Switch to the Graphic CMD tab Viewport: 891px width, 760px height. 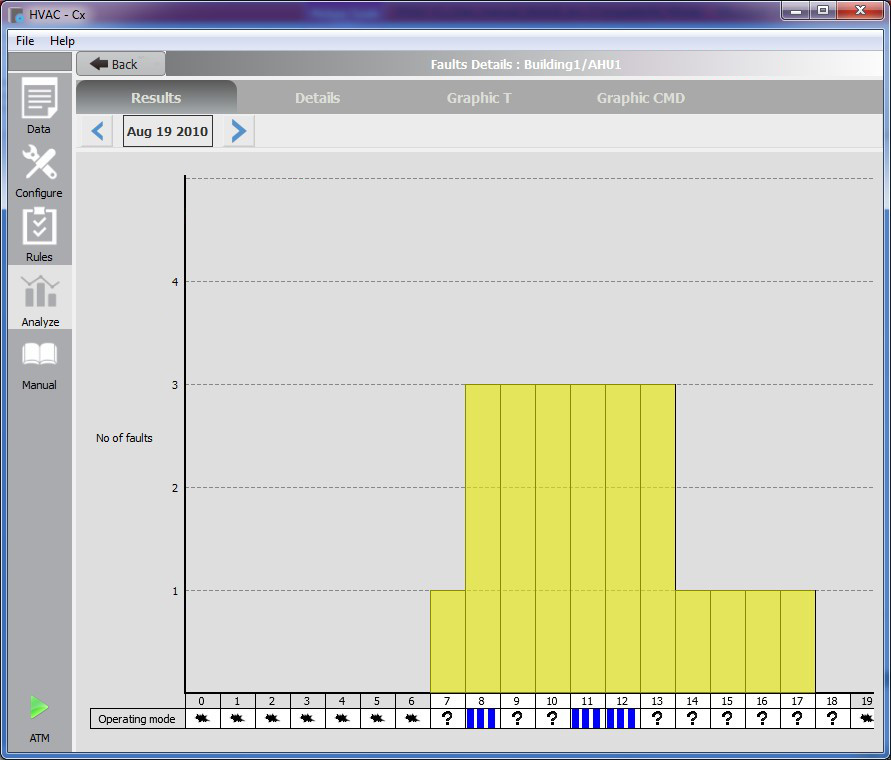coord(640,98)
